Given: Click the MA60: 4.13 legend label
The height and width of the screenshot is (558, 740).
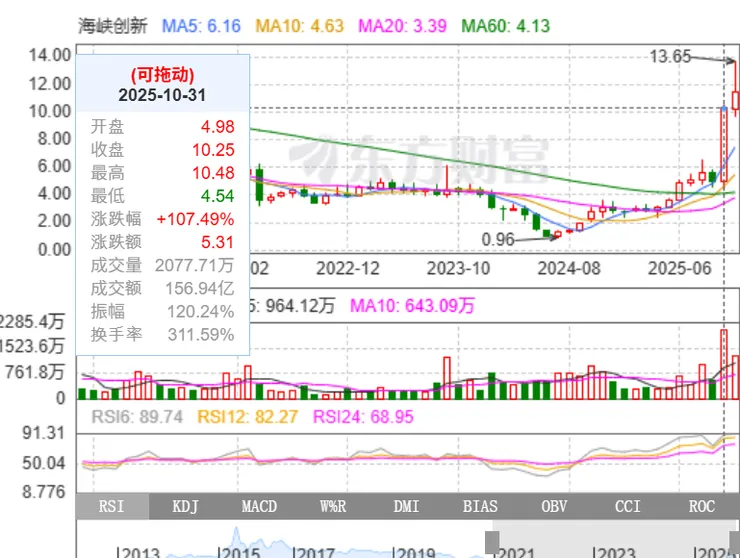Looking at the screenshot, I should [x=506, y=26].
